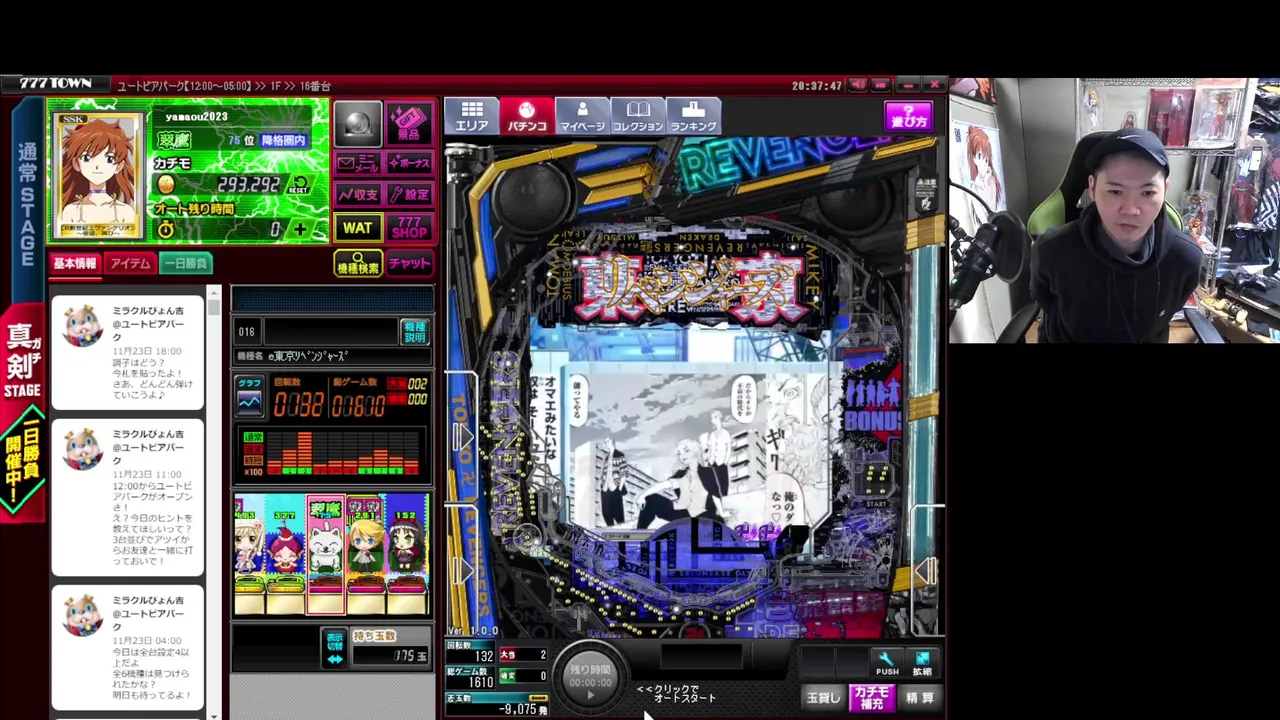Open the チャット chat button
This screenshot has width=1280, height=720.
[409, 263]
